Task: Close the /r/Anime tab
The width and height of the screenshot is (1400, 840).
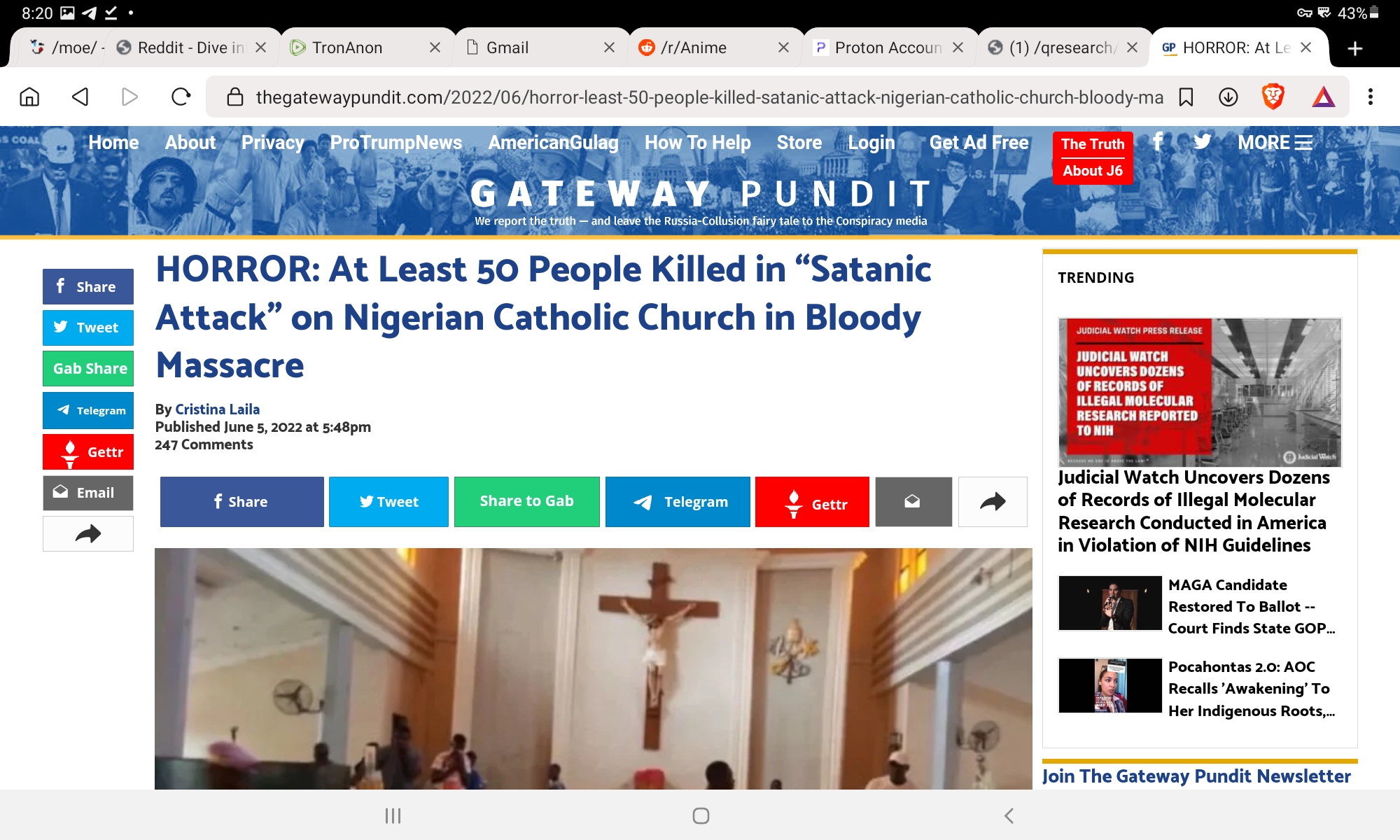Action: coord(783,48)
